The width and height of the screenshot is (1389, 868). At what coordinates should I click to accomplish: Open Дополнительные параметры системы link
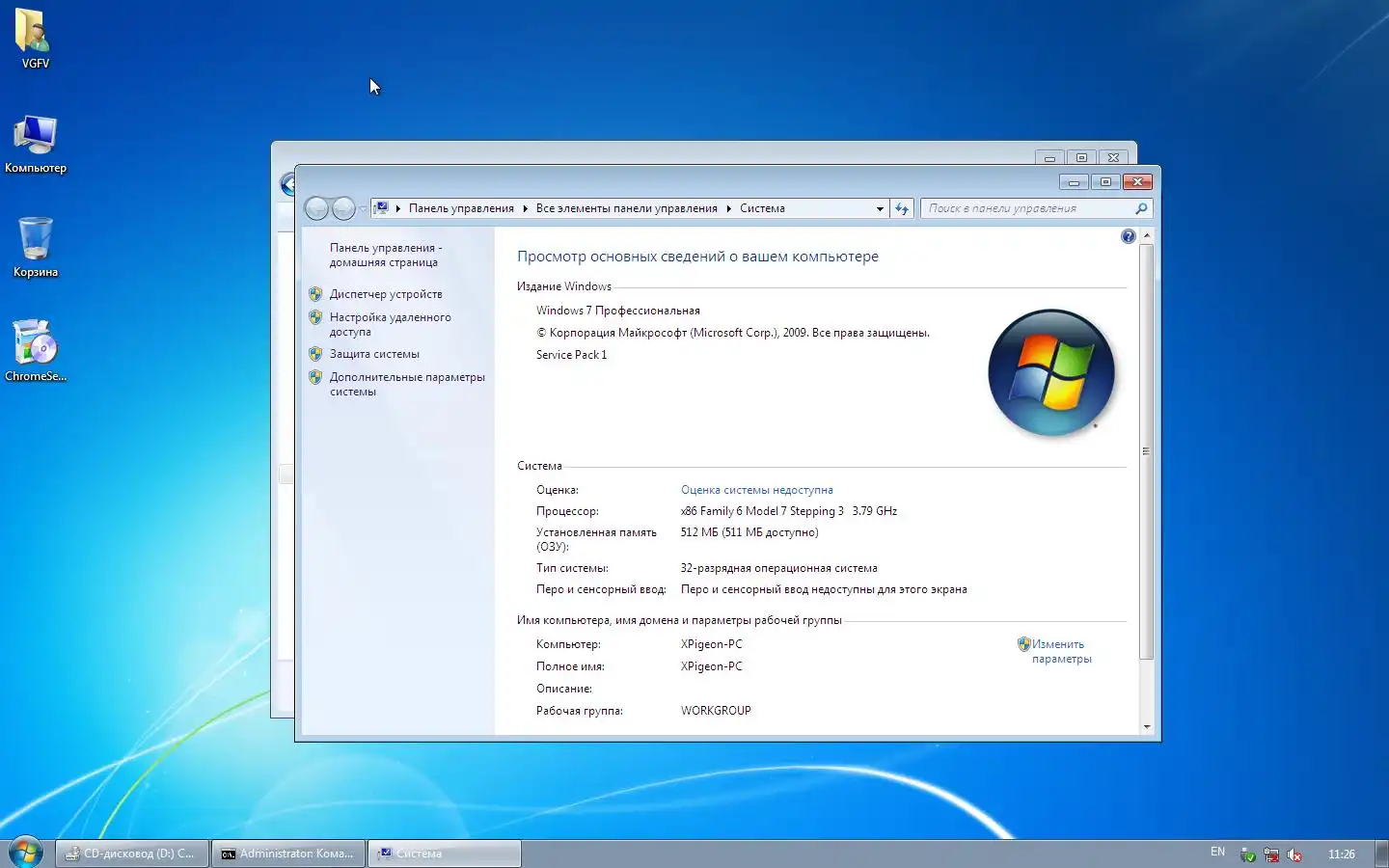click(407, 384)
